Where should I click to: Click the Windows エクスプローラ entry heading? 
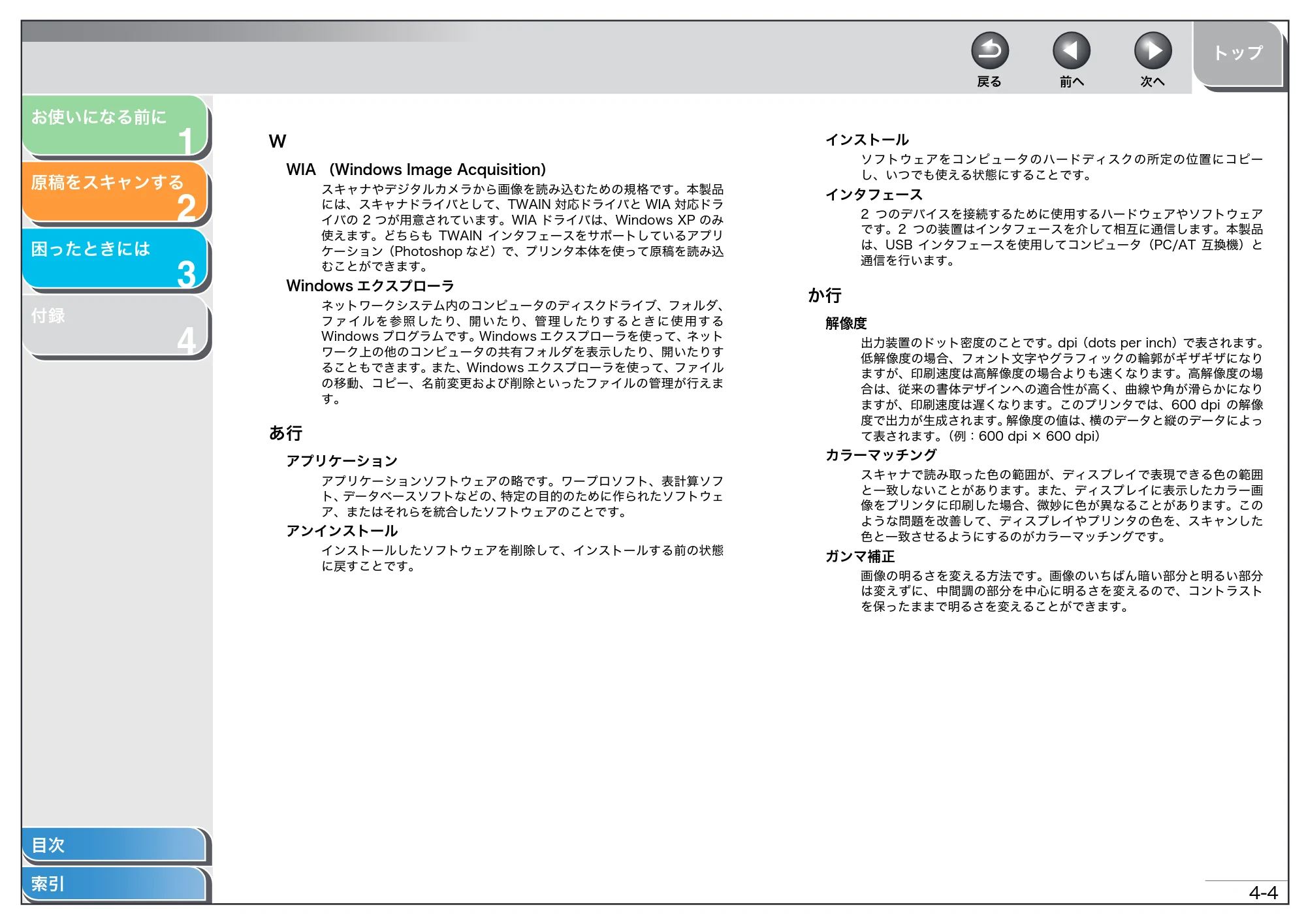click(x=370, y=286)
